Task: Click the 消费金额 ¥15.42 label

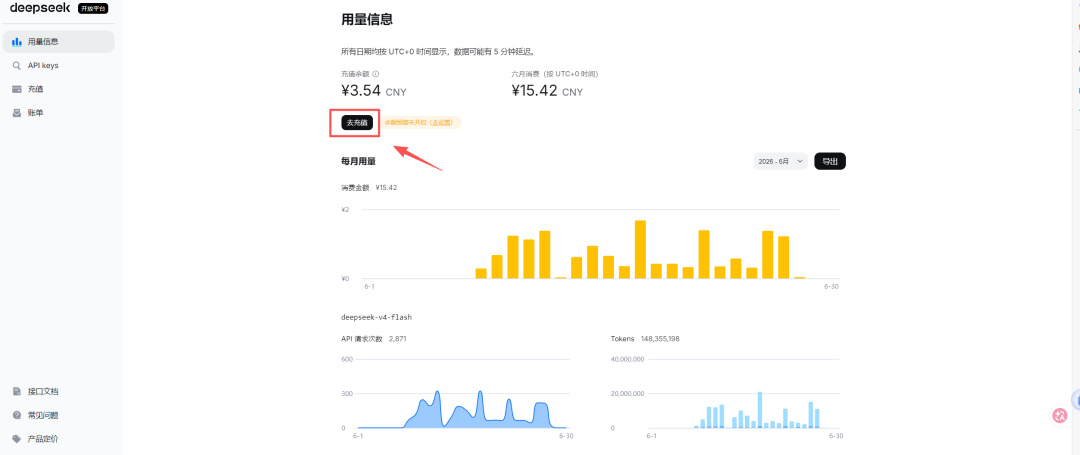Action: [369, 187]
